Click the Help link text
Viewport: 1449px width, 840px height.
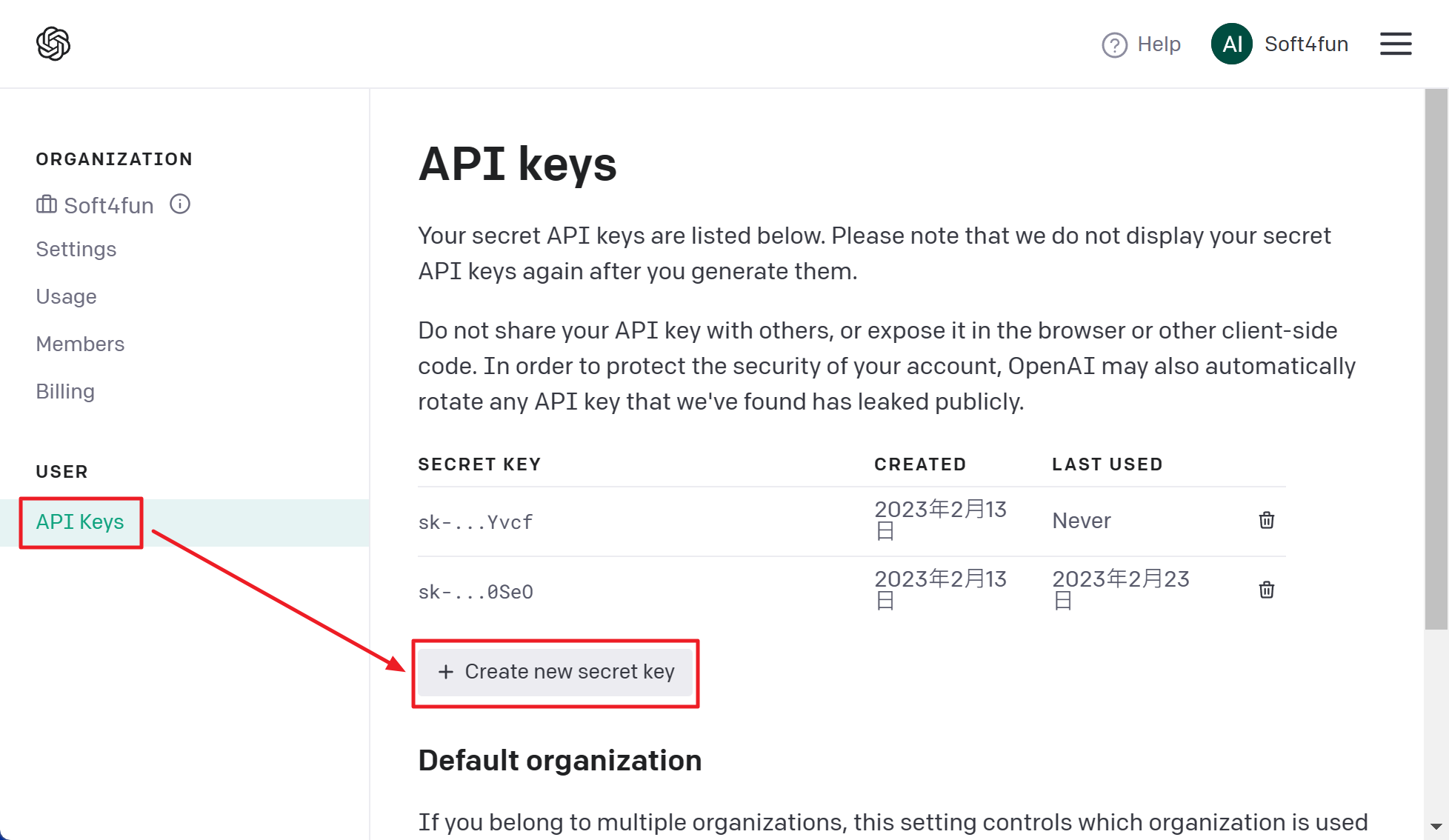[x=1159, y=44]
